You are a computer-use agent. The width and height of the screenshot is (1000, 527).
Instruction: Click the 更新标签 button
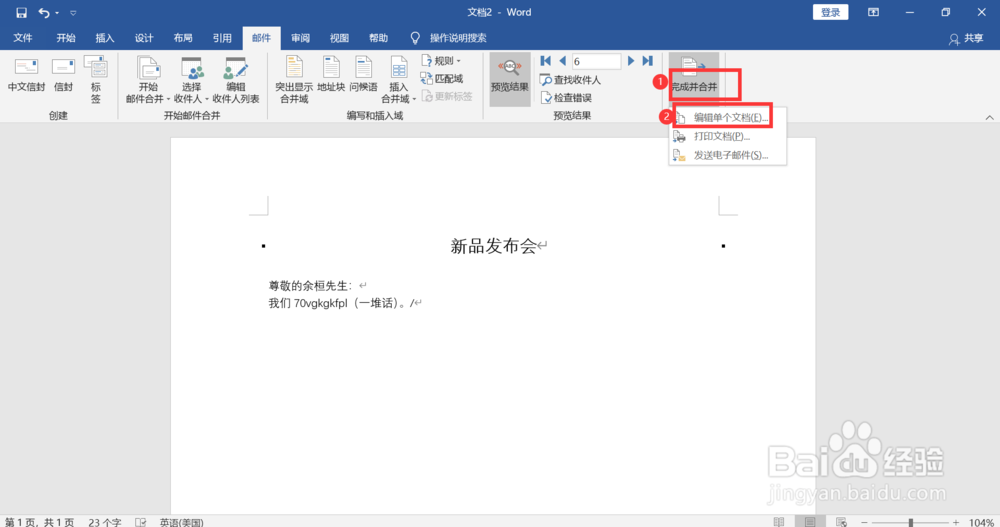click(x=446, y=96)
